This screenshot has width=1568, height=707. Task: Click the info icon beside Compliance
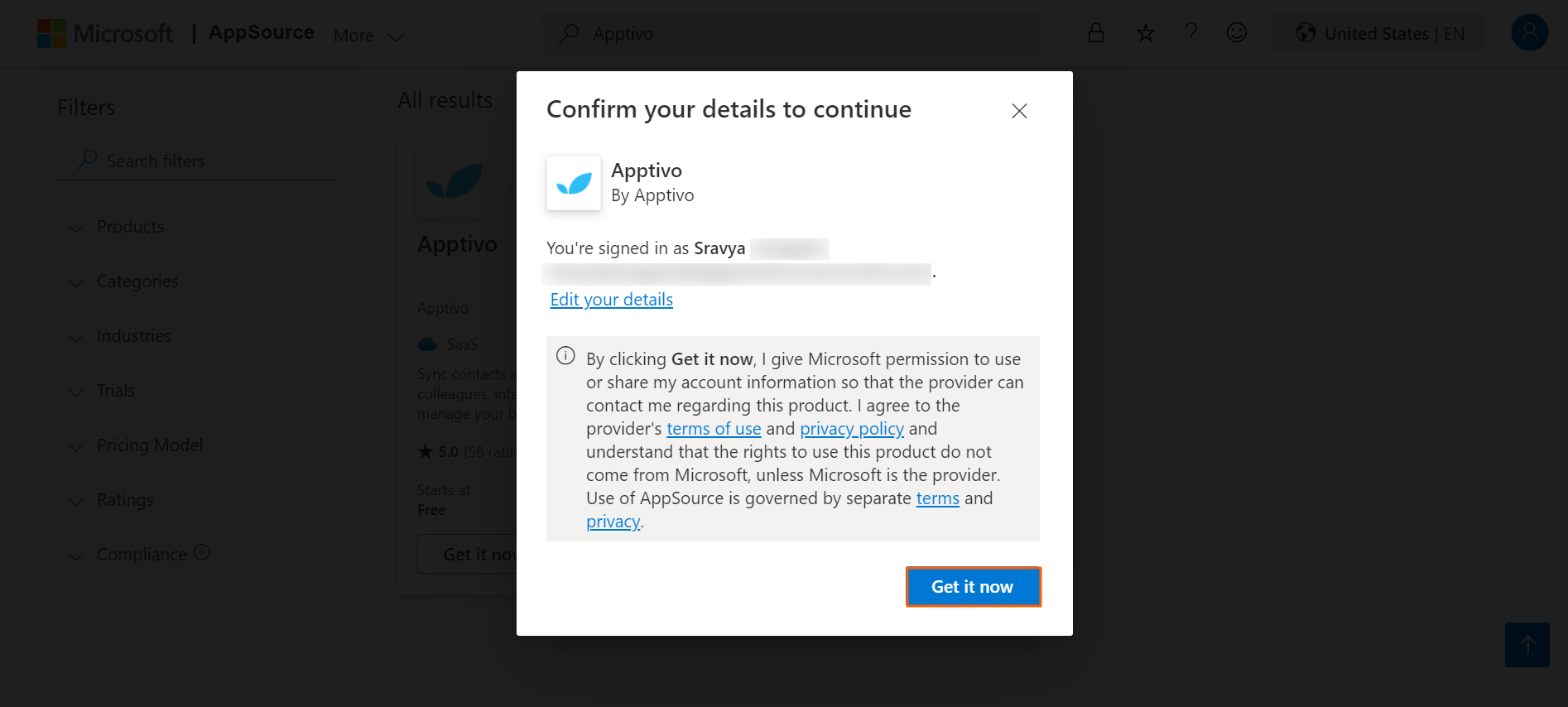pyautogui.click(x=202, y=552)
